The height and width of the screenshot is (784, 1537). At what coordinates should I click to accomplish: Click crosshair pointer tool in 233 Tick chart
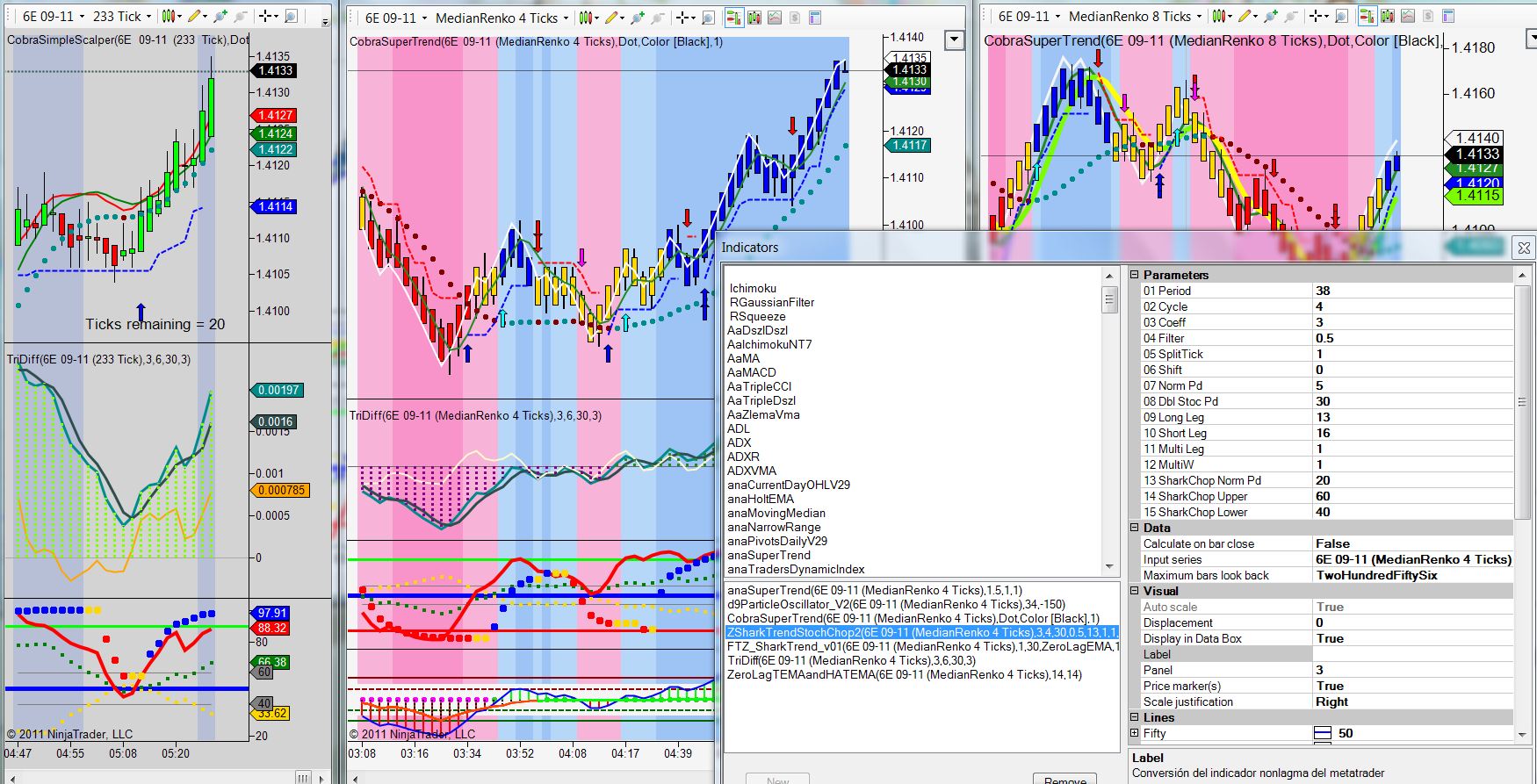pos(267,17)
